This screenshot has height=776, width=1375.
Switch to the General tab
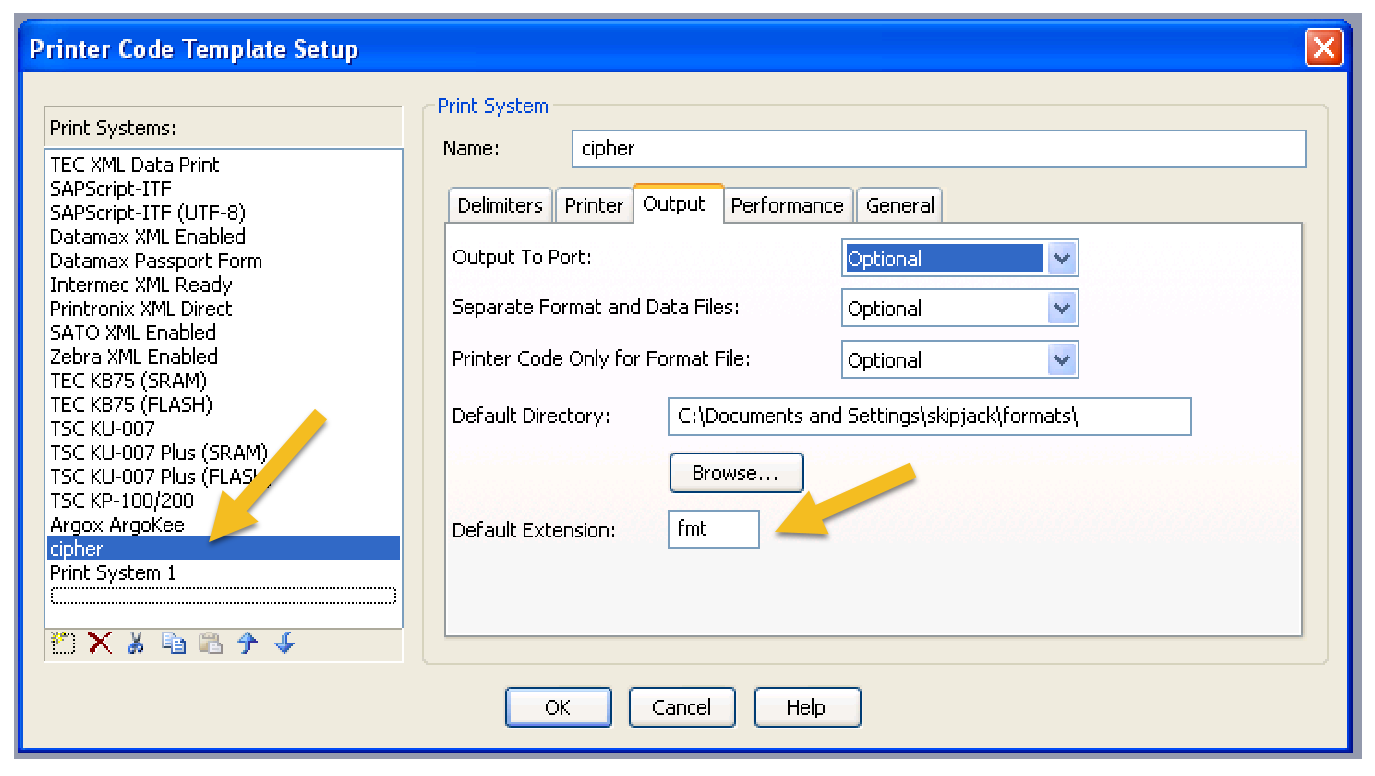(x=899, y=205)
